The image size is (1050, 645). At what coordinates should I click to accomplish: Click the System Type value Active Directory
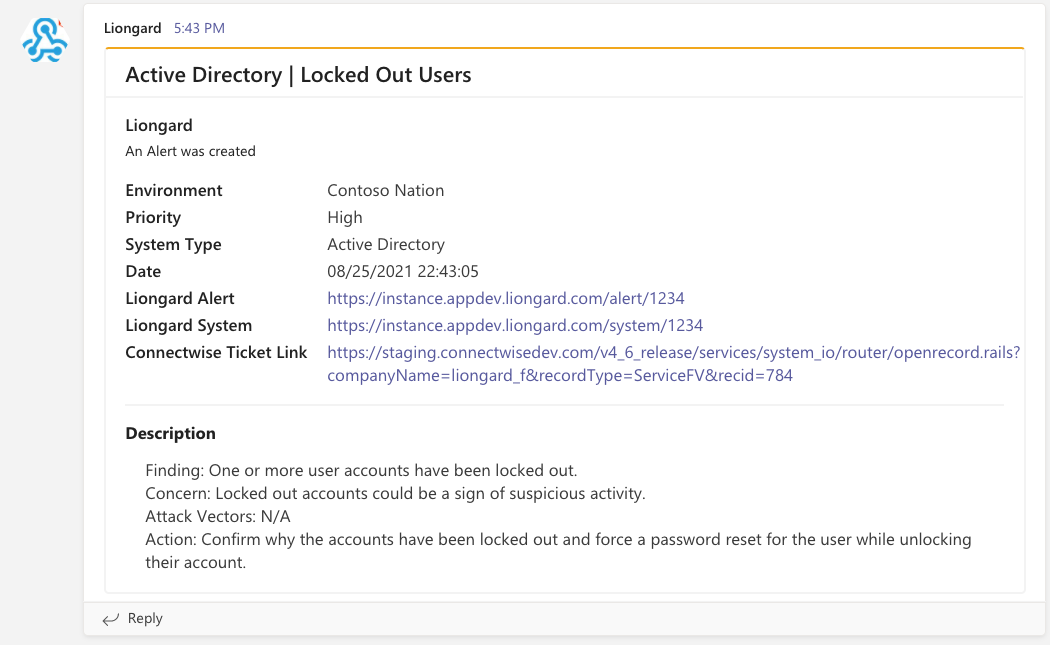386,244
